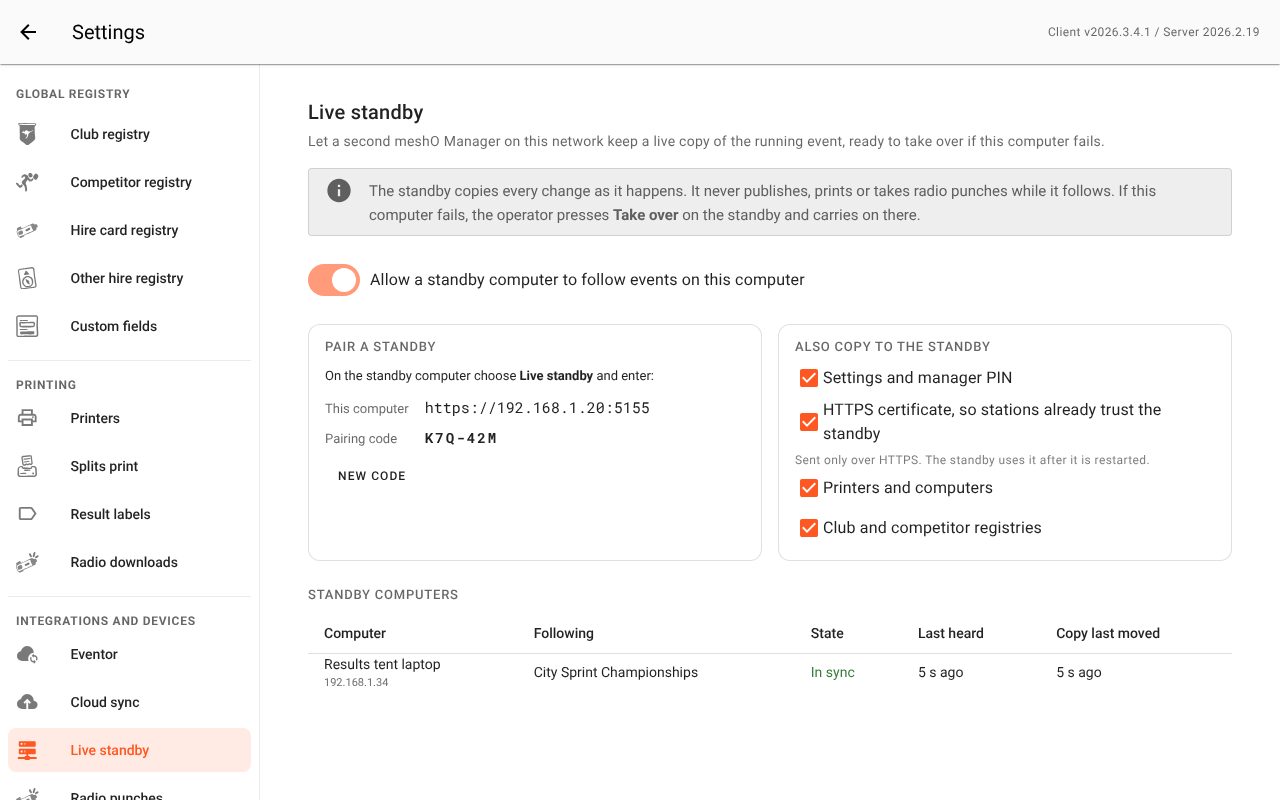Click pairing code K7Q-42M
Viewport: 1280px width, 800px height.
tap(461, 438)
